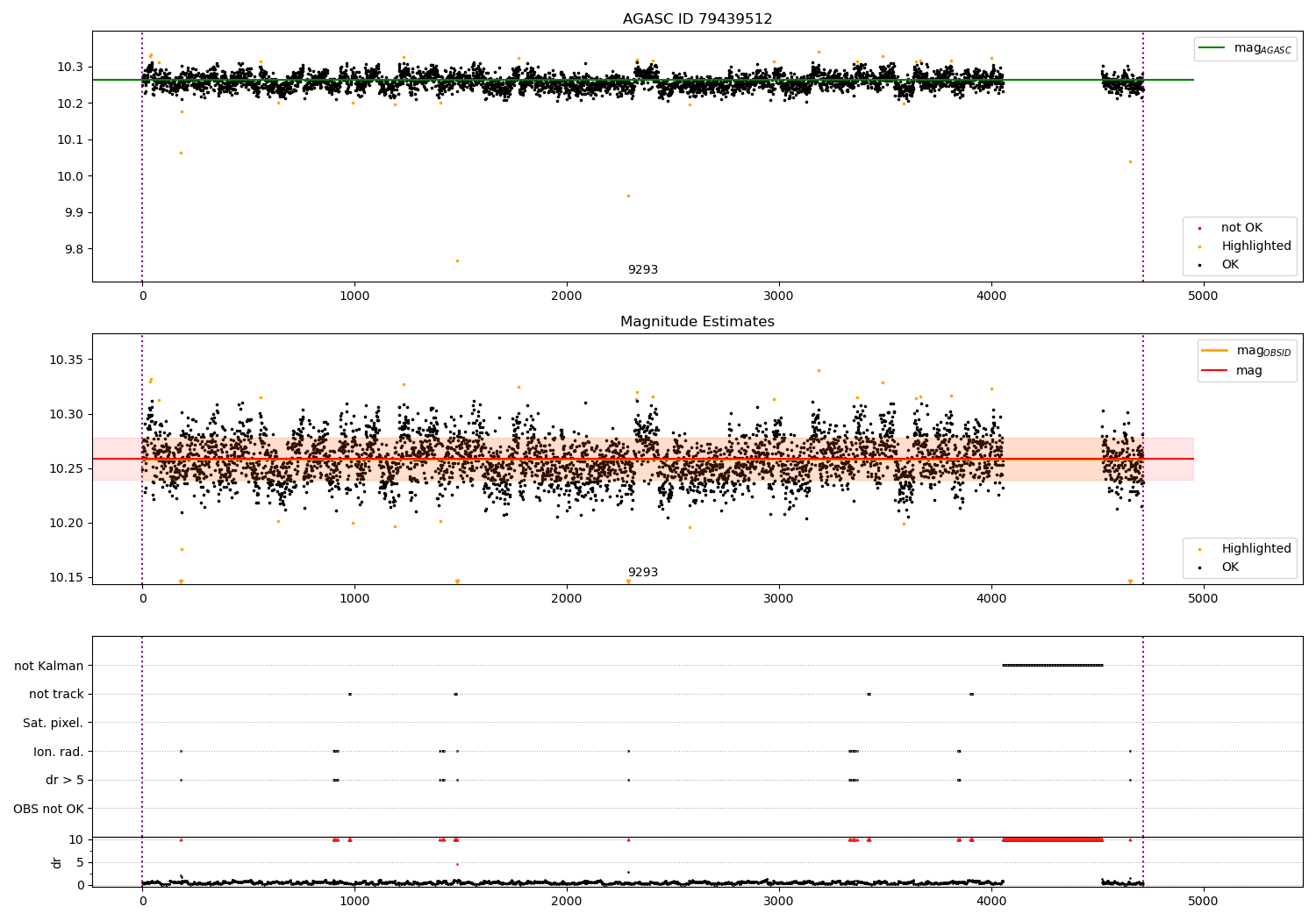This screenshot has width=1316, height=921.
Task: Click the red 'mag' legend line
Action: point(1215,370)
